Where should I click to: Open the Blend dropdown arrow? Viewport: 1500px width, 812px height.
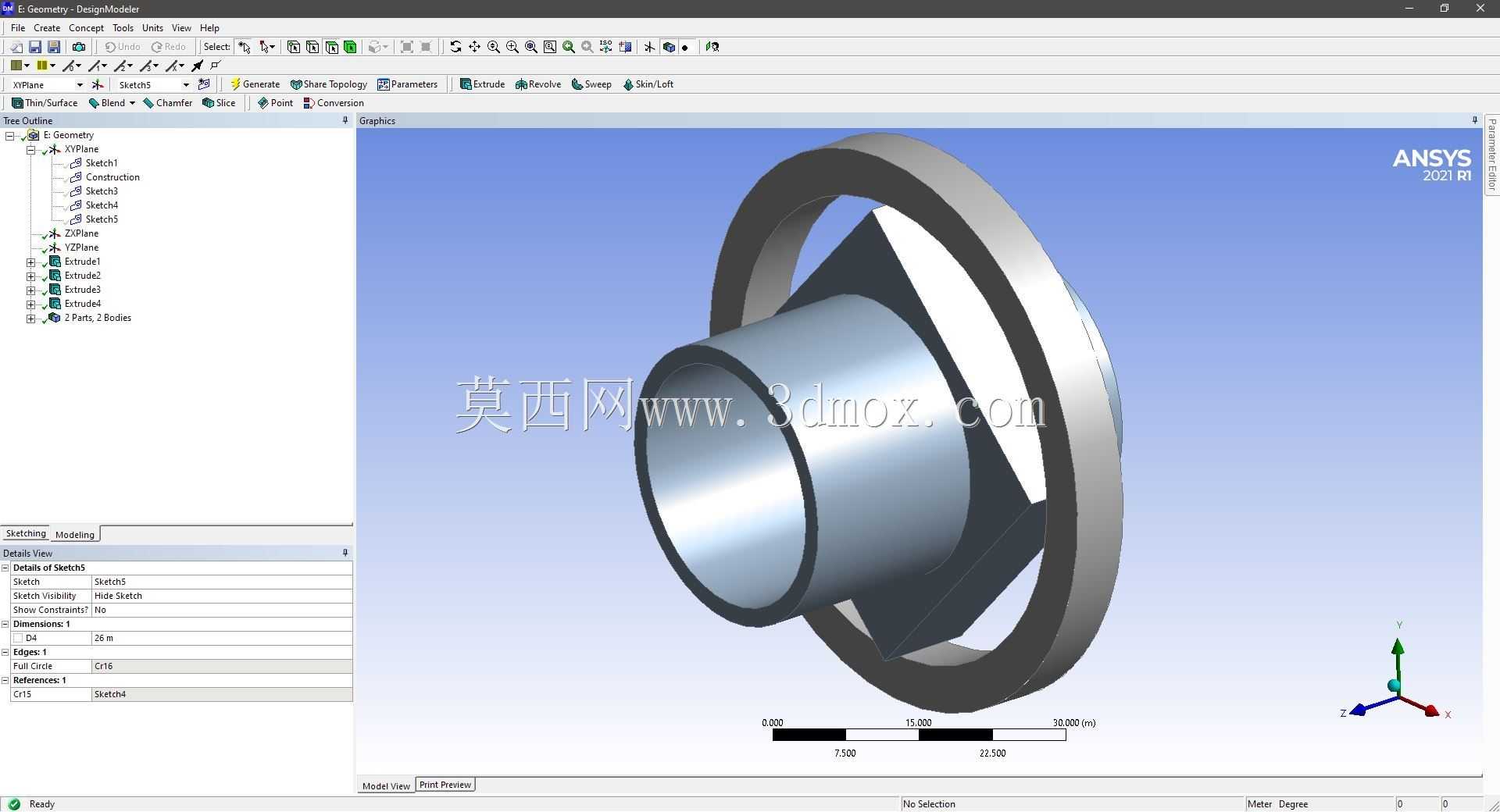pyautogui.click(x=132, y=103)
